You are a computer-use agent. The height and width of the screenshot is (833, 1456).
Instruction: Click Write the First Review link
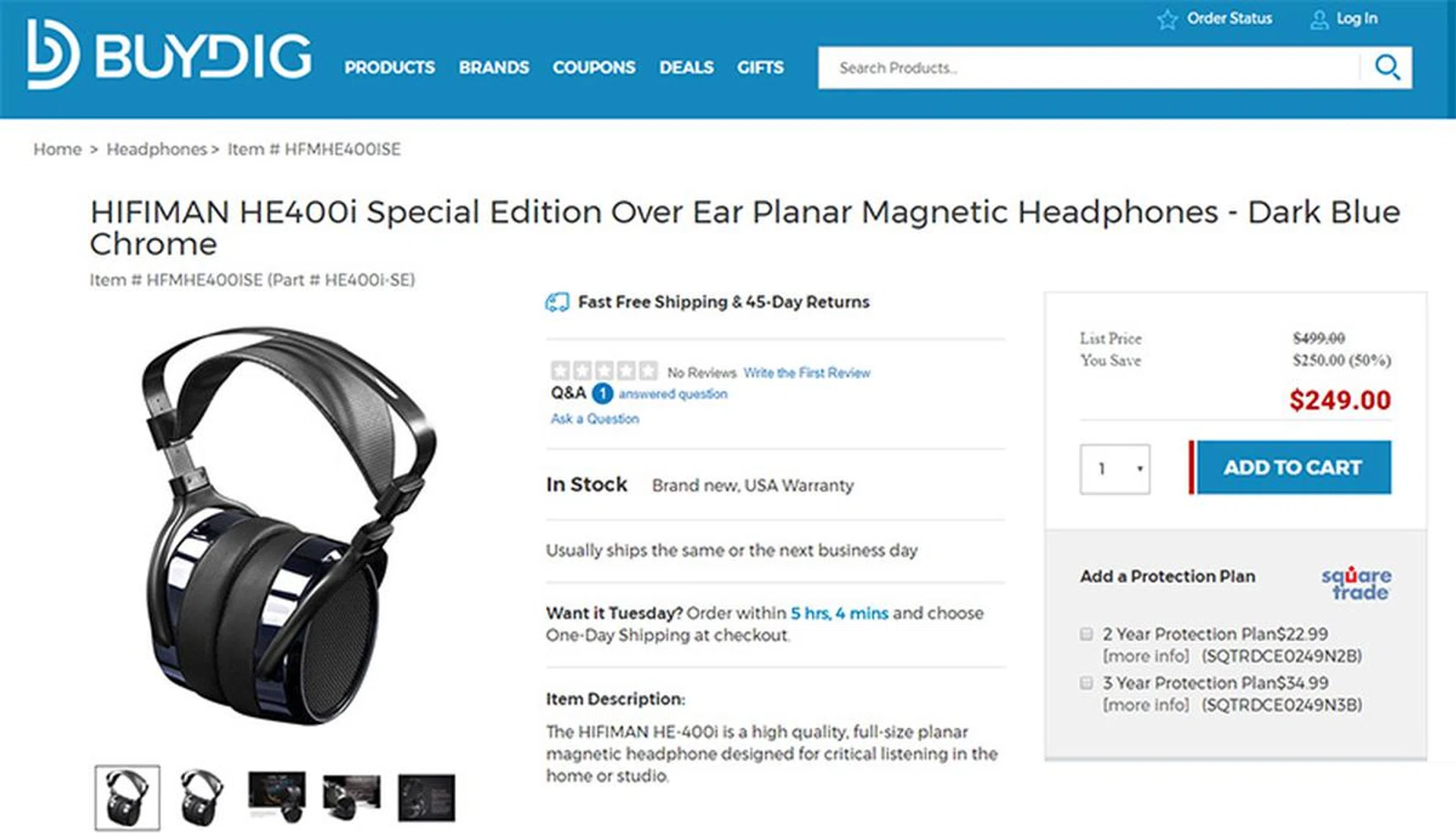[807, 373]
